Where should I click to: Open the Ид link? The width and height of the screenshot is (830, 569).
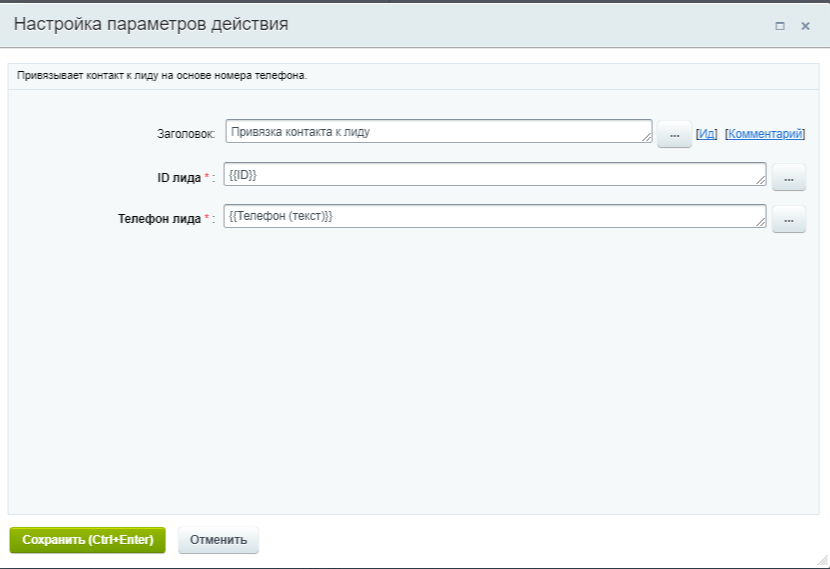[706, 134]
